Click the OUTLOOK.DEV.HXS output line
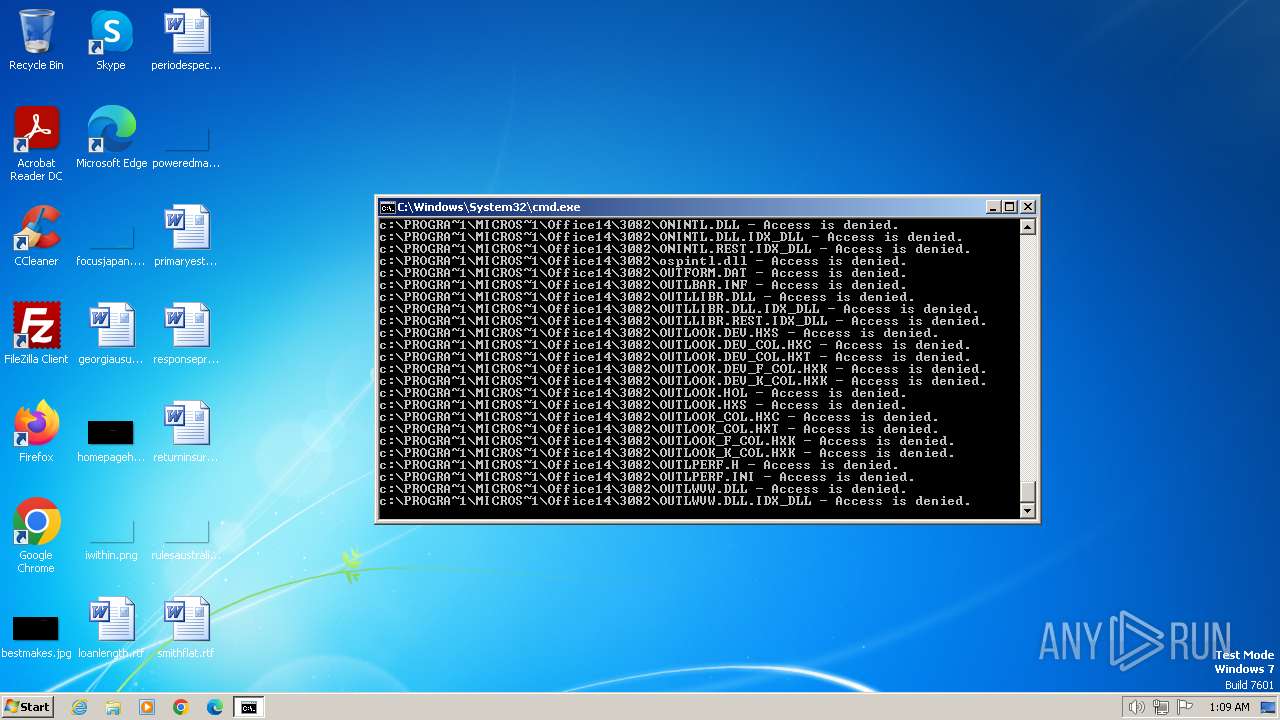The width and height of the screenshot is (1280, 720). (659, 333)
